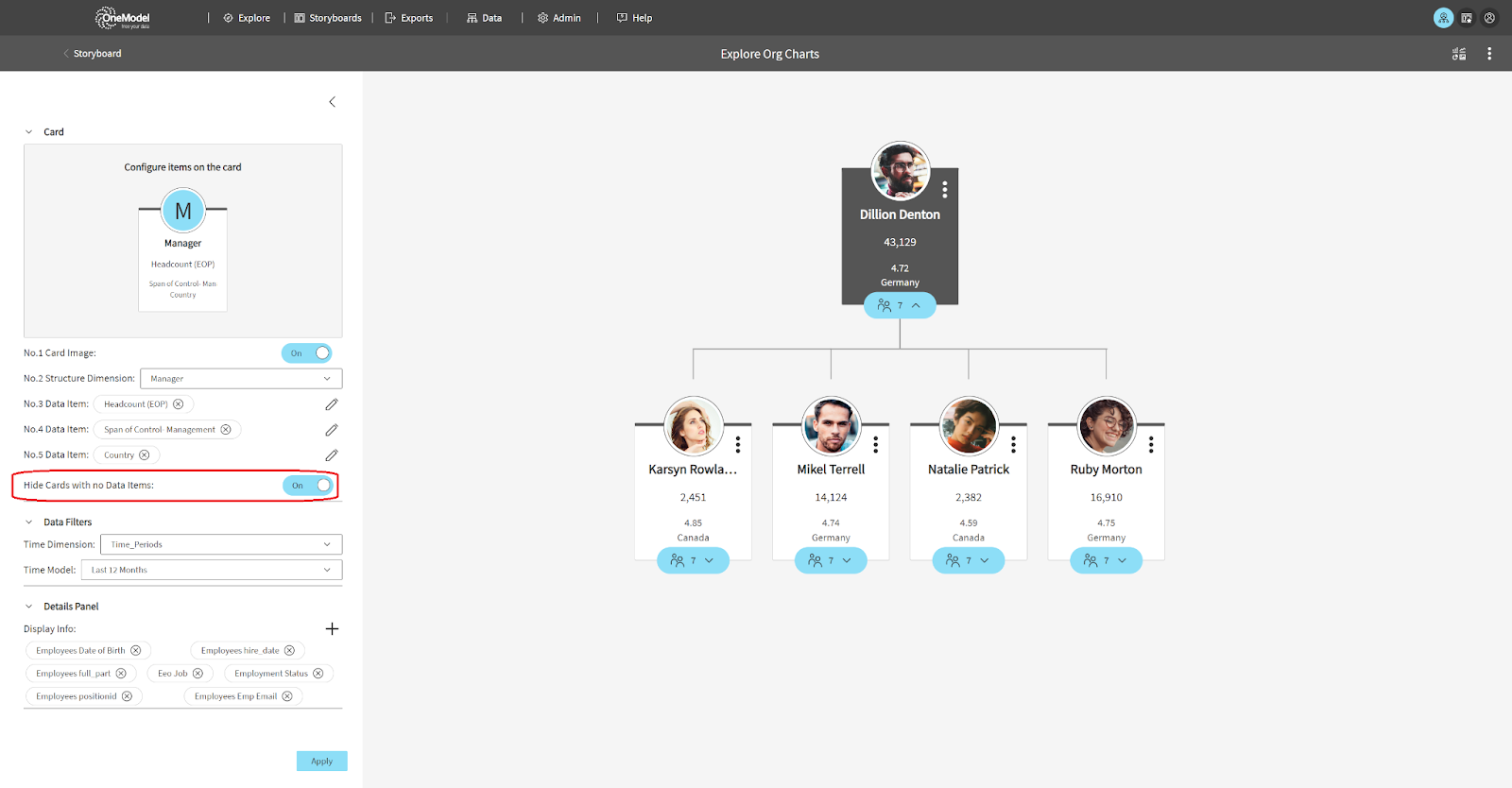Image resolution: width=1512 pixels, height=788 pixels.
Task: Open the Structure Dimension Manager dropdown
Action: (241, 379)
